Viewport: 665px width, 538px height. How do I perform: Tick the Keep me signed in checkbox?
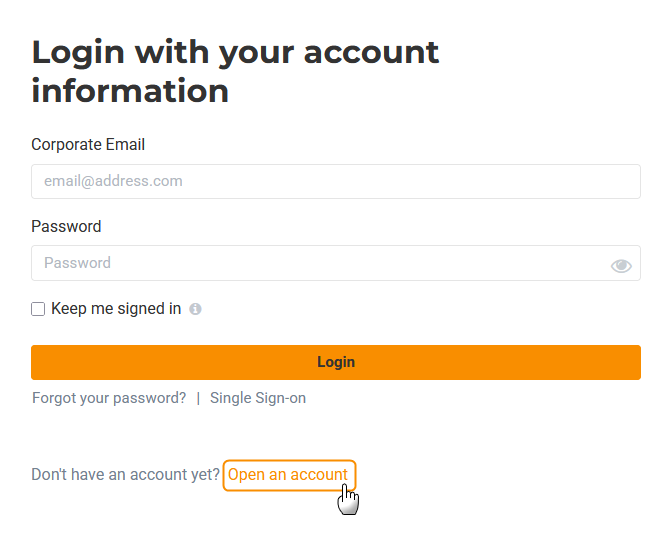coord(38,309)
